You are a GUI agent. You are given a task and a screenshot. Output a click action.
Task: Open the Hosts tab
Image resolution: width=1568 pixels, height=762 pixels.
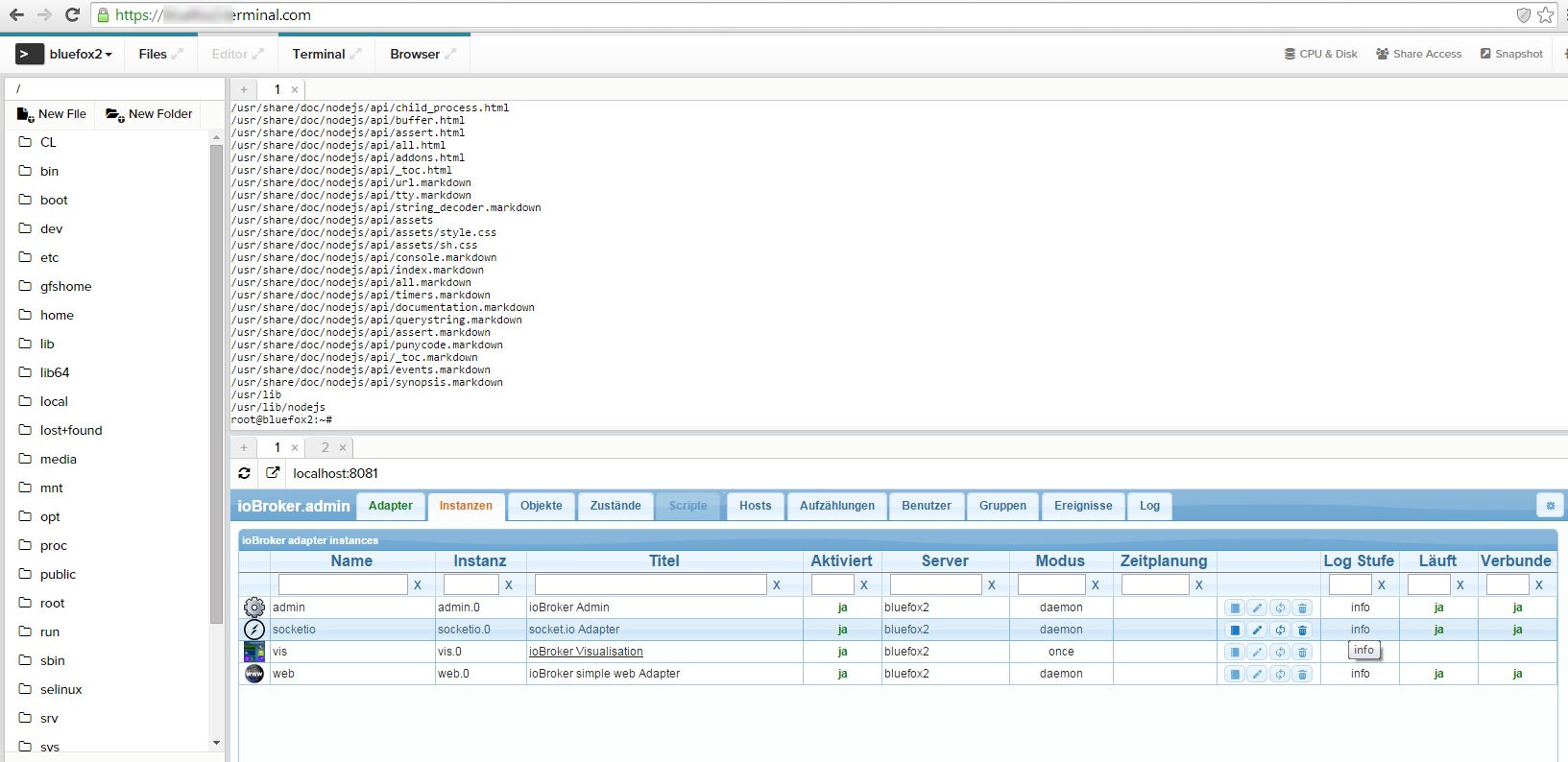coord(756,506)
